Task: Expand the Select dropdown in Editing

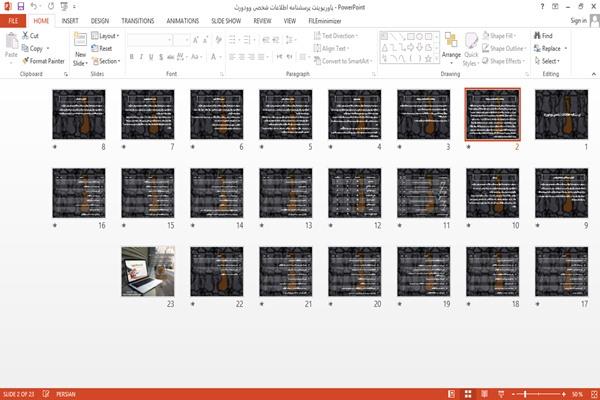Action: (x=548, y=61)
